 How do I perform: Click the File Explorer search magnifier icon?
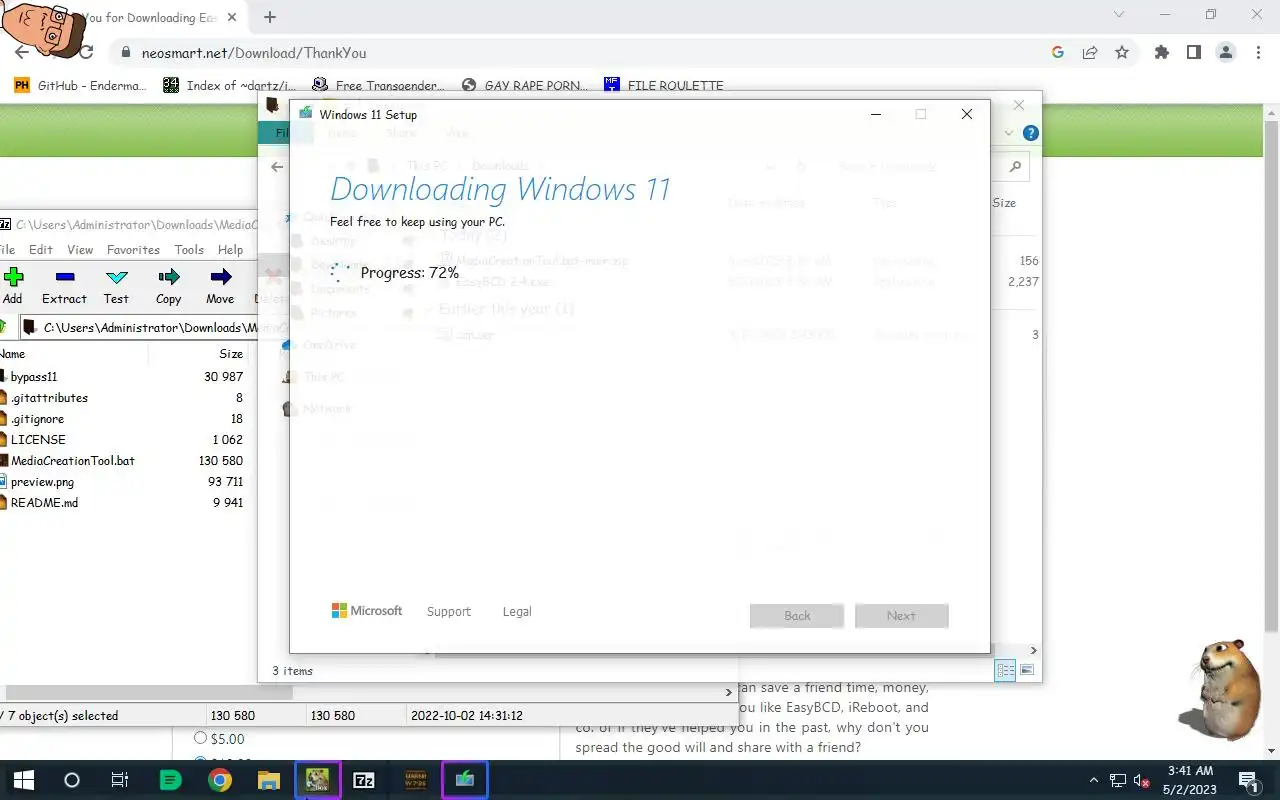click(x=1015, y=167)
